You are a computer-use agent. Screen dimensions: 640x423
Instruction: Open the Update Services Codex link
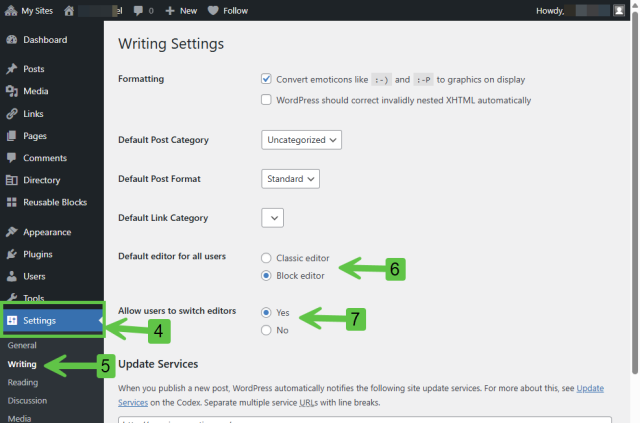tap(590, 388)
